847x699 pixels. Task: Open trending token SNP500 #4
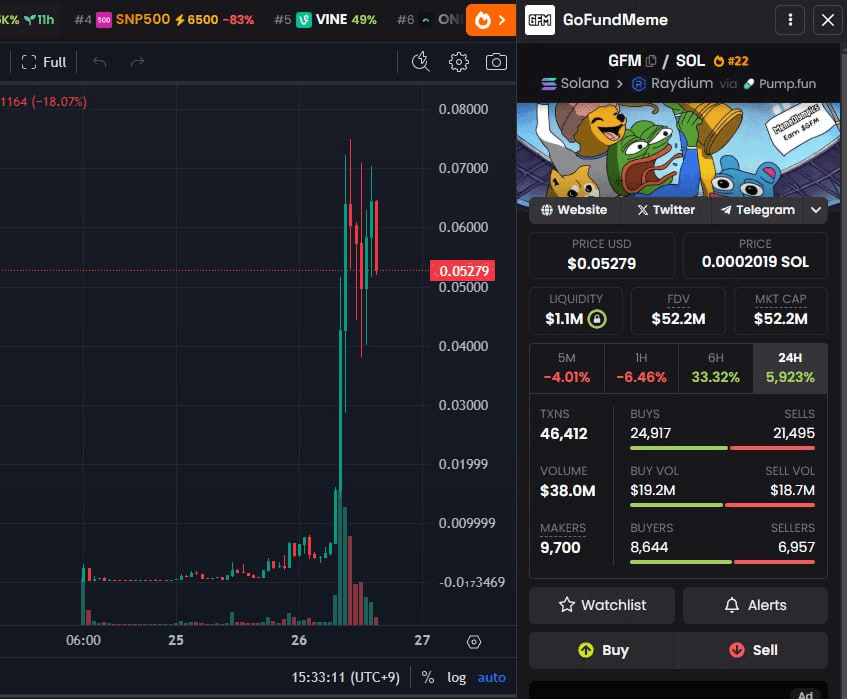pos(164,20)
